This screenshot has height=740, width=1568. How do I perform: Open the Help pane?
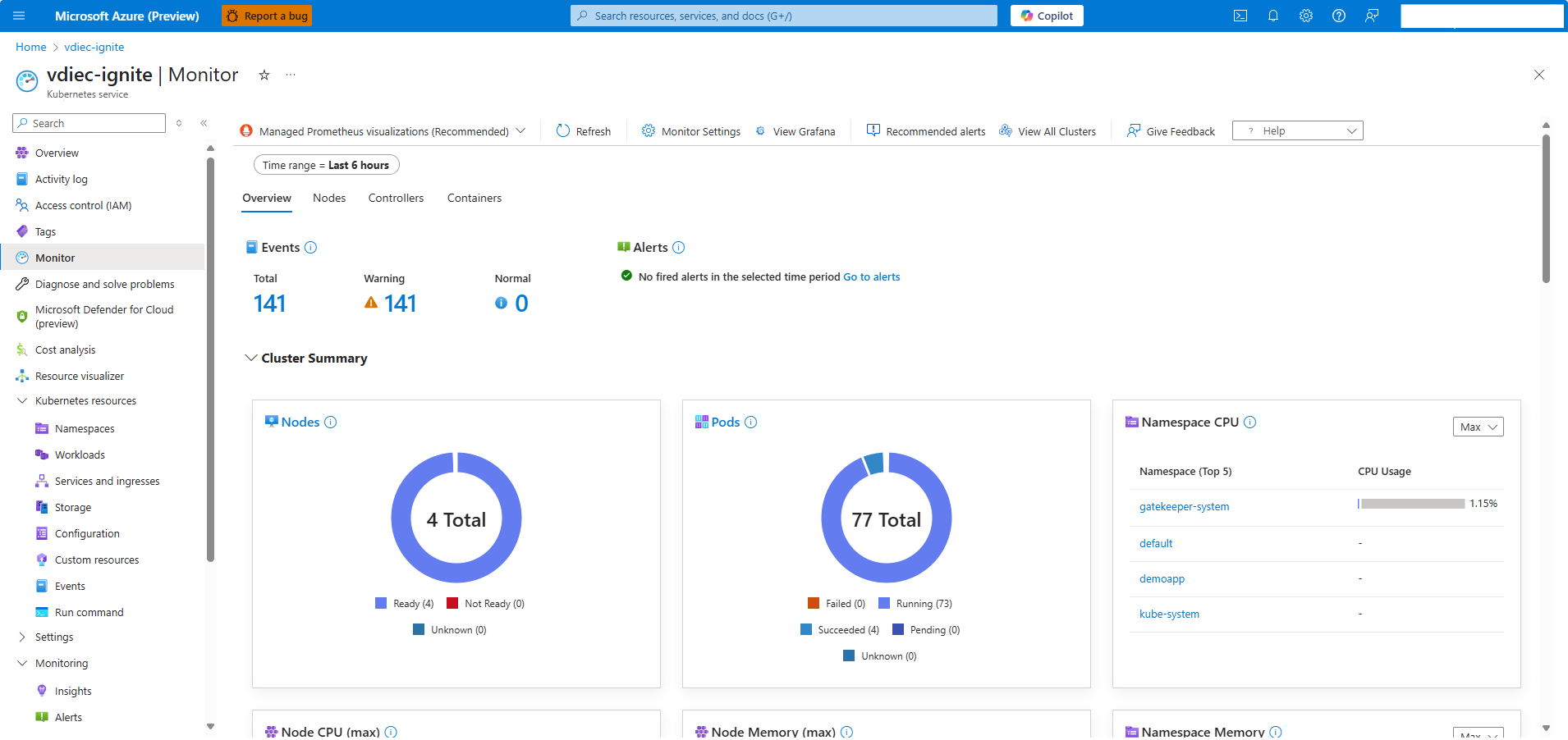(x=1339, y=15)
